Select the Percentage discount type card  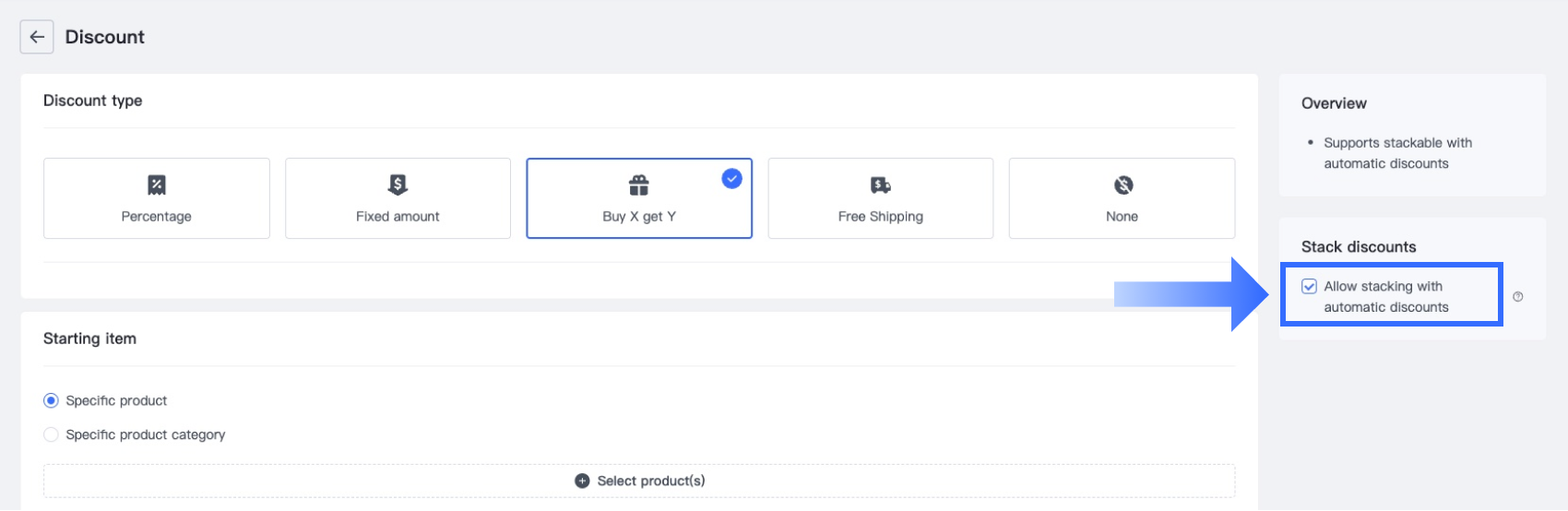(x=157, y=199)
